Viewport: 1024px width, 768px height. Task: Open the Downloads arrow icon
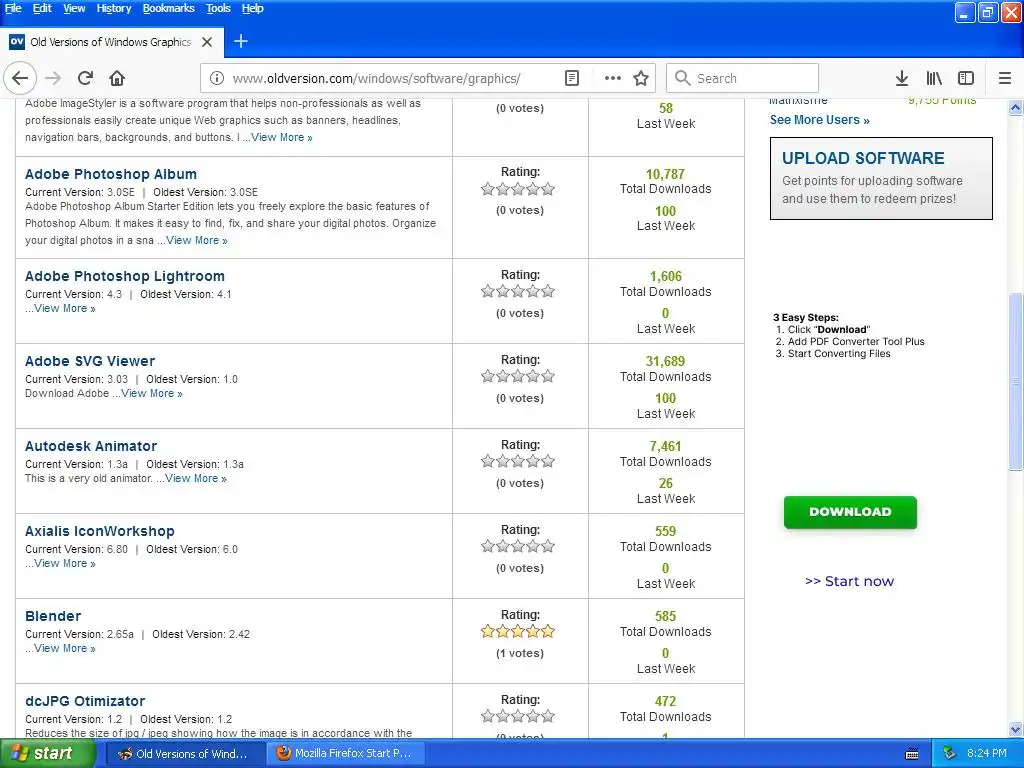click(901, 78)
